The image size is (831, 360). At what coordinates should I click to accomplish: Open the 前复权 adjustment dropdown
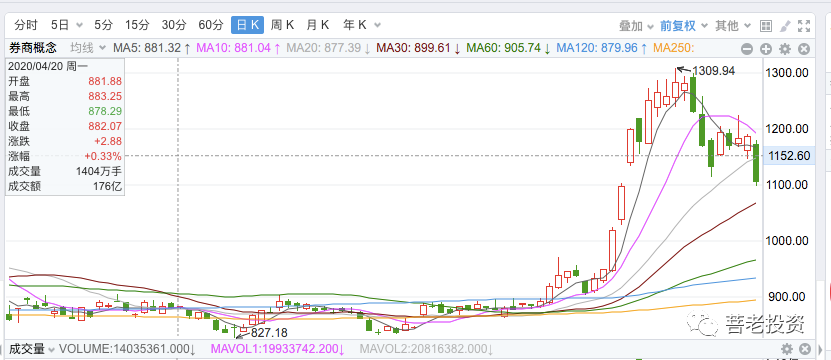coord(684,25)
